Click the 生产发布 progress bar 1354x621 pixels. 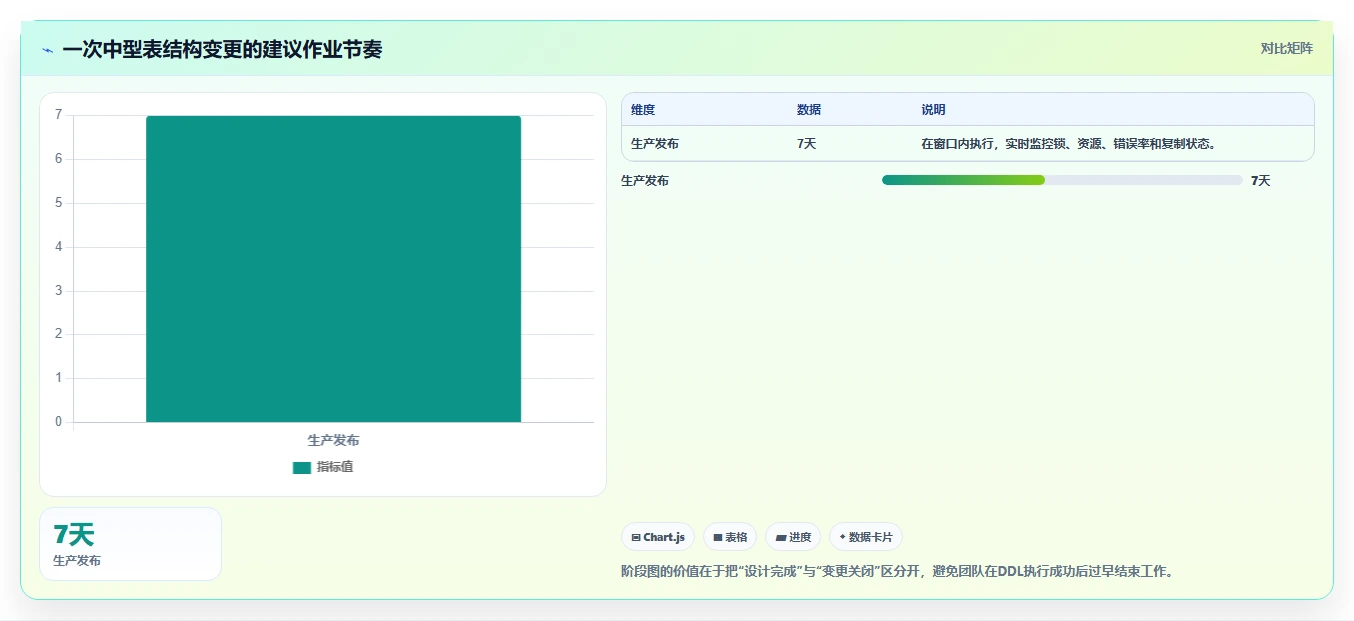1062,180
